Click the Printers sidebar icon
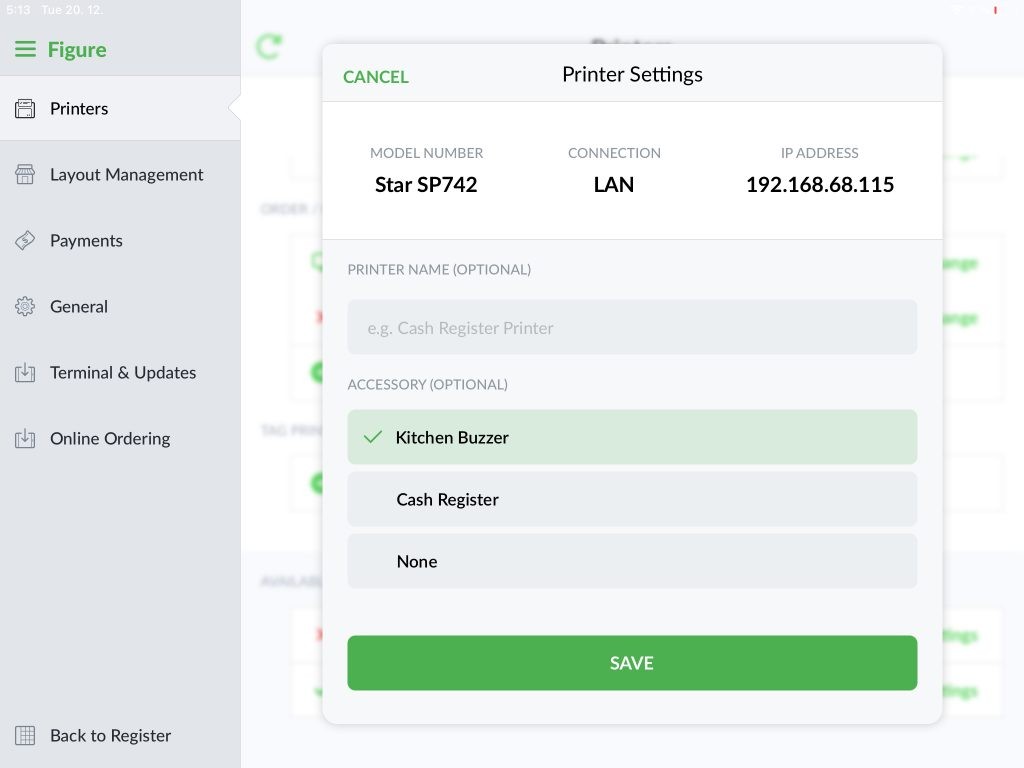Image resolution: width=1024 pixels, height=768 pixels. pyautogui.click(x=25, y=108)
